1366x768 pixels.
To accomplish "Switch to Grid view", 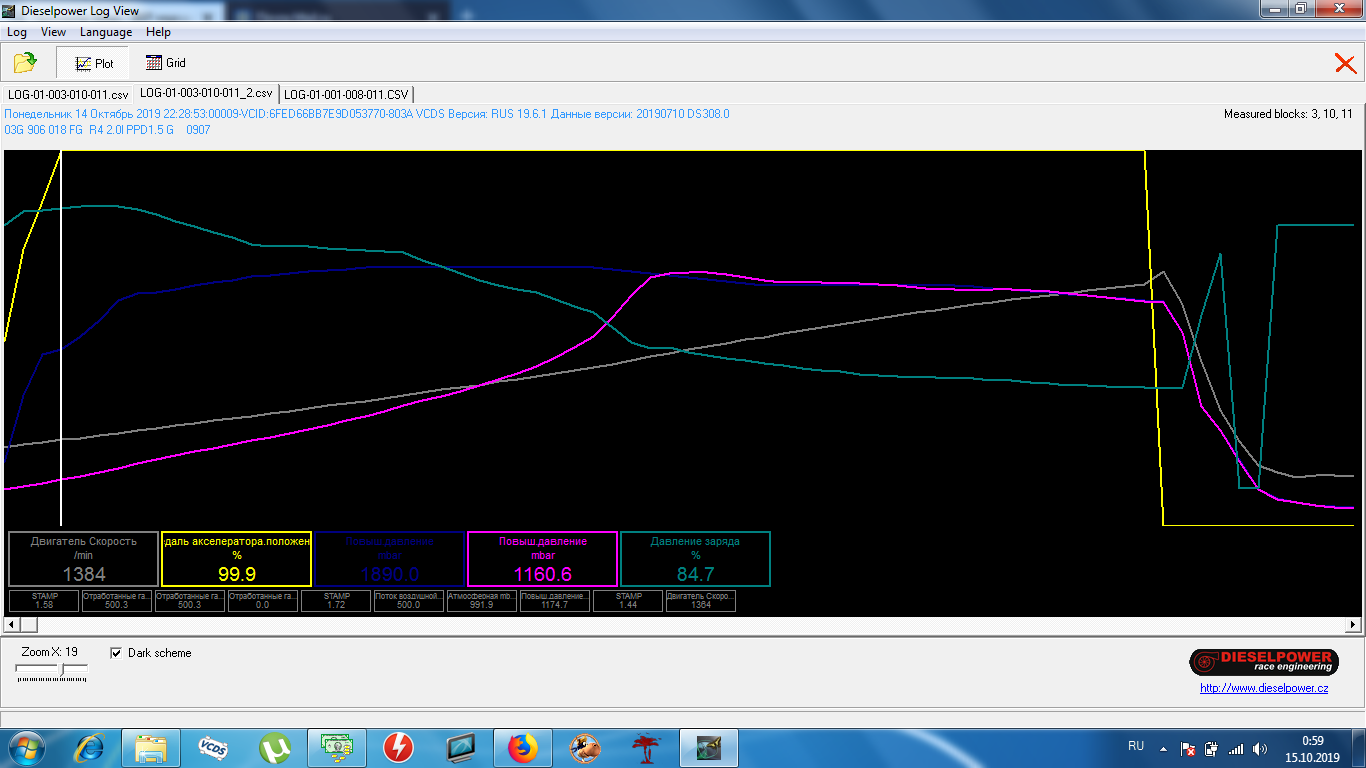I will pyautogui.click(x=166, y=63).
